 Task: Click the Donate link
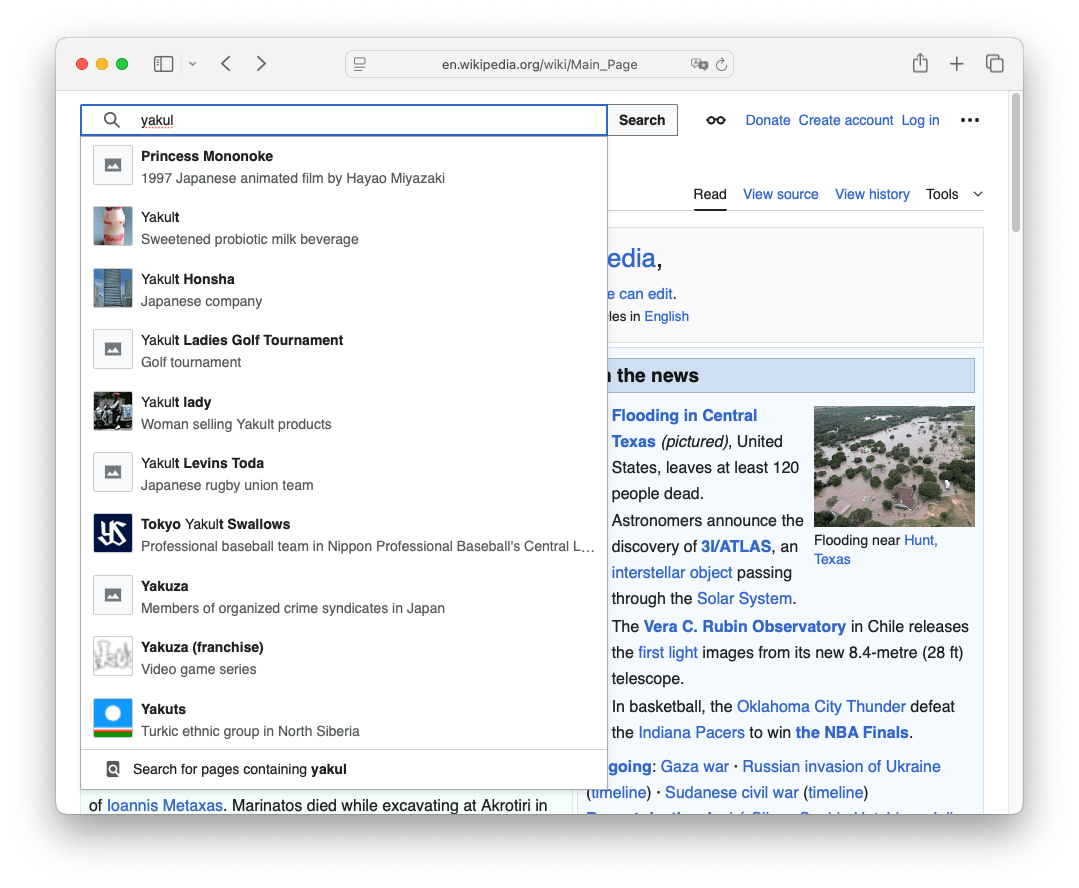[x=768, y=120]
